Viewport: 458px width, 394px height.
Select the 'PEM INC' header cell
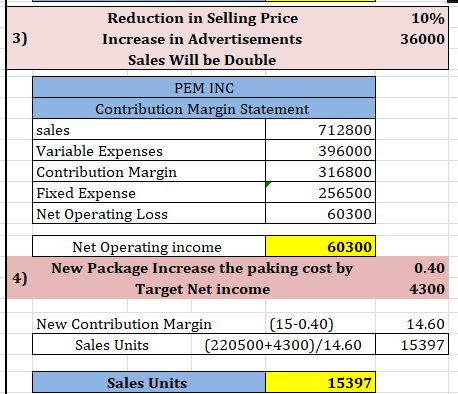(x=204, y=88)
